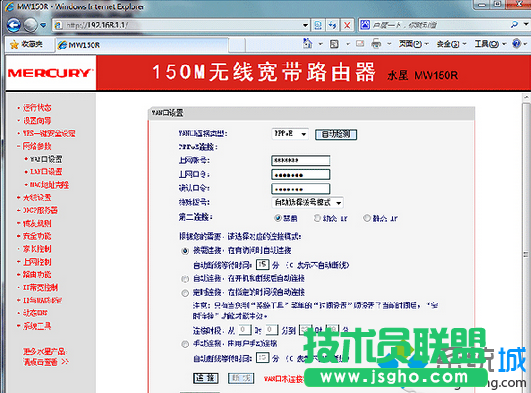Open the 特殊拨号 mode dropdown
Screen dimensions: 531x393
coord(307,203)
